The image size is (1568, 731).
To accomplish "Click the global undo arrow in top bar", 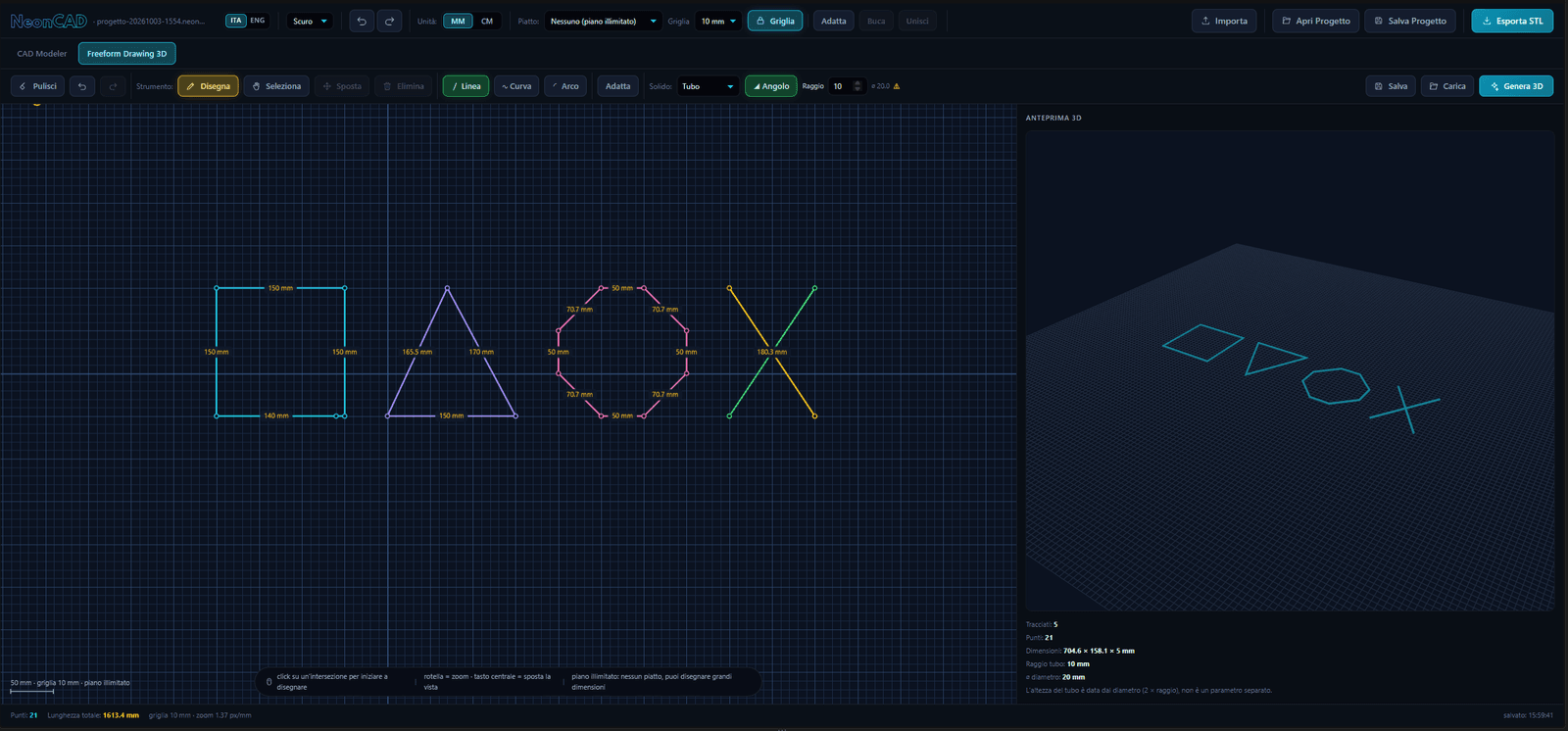I will coord(362,21).
